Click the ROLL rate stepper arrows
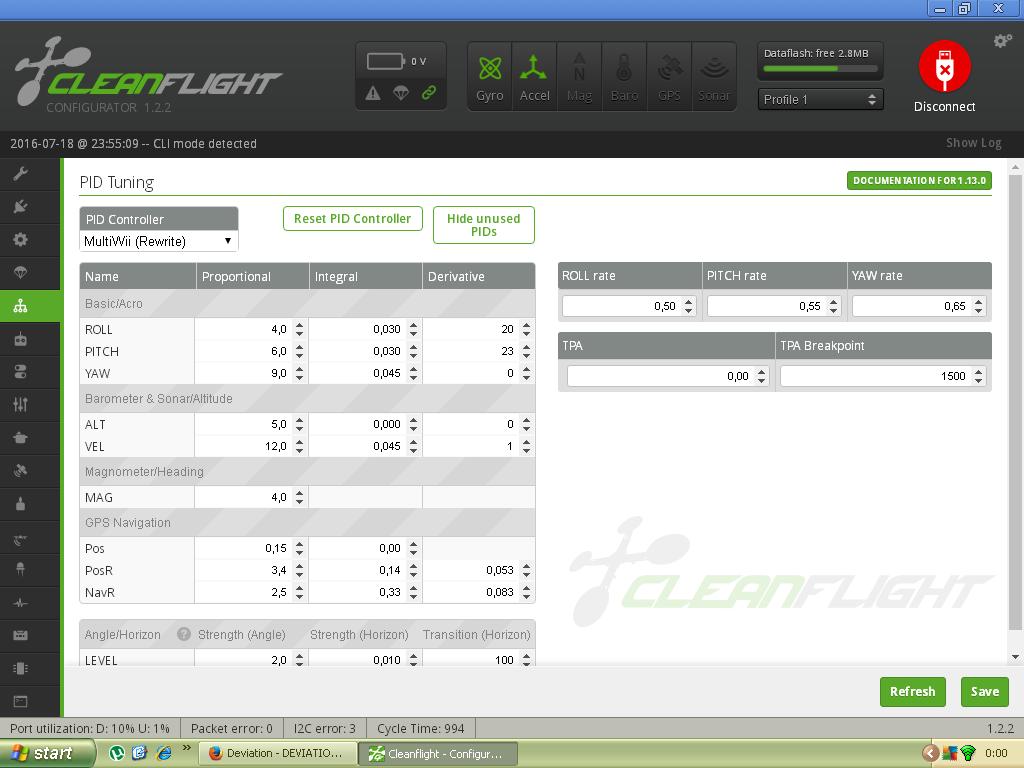Image resolution: width=1024 pixels, height=768 pixels. pos(688,306)
